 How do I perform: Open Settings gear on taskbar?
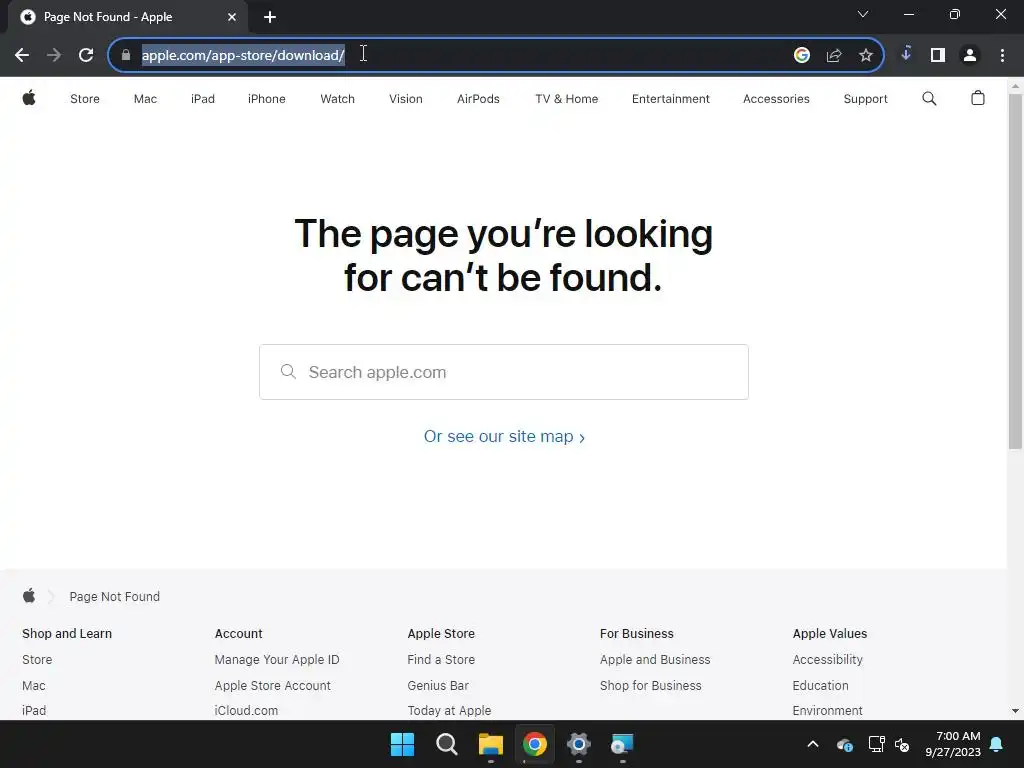[579, 744]
